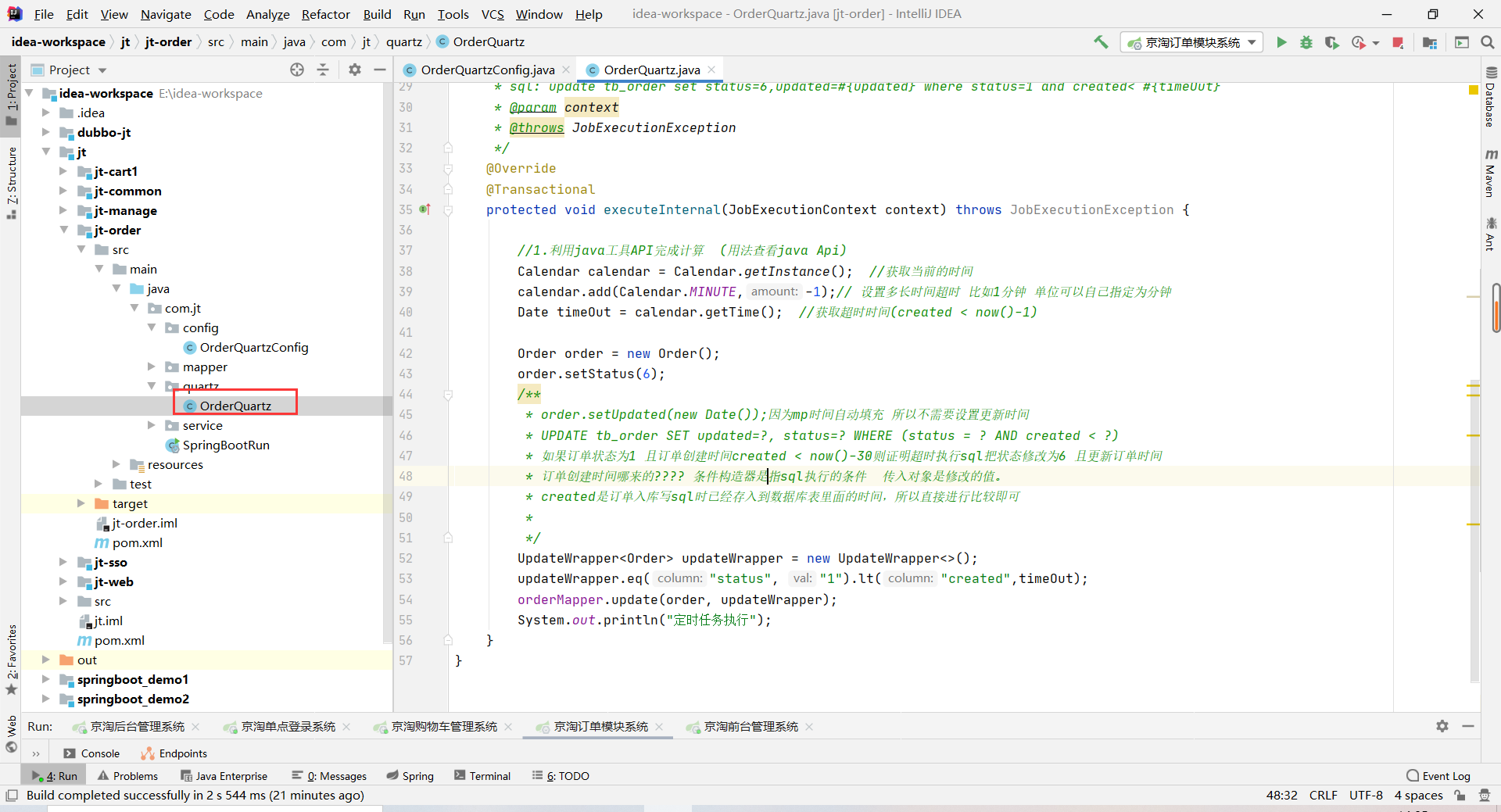
Task: Open the Refactor menu
Action: point(325,14)
